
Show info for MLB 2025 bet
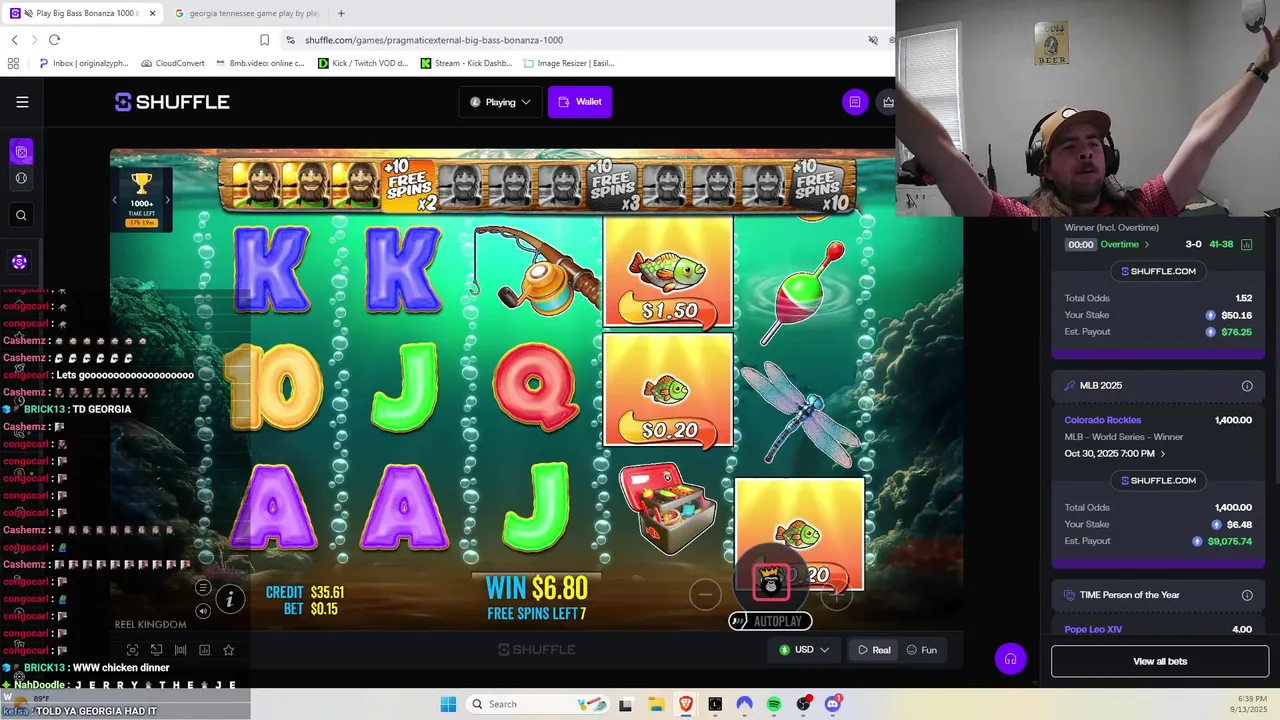(x=1247, y=386)
